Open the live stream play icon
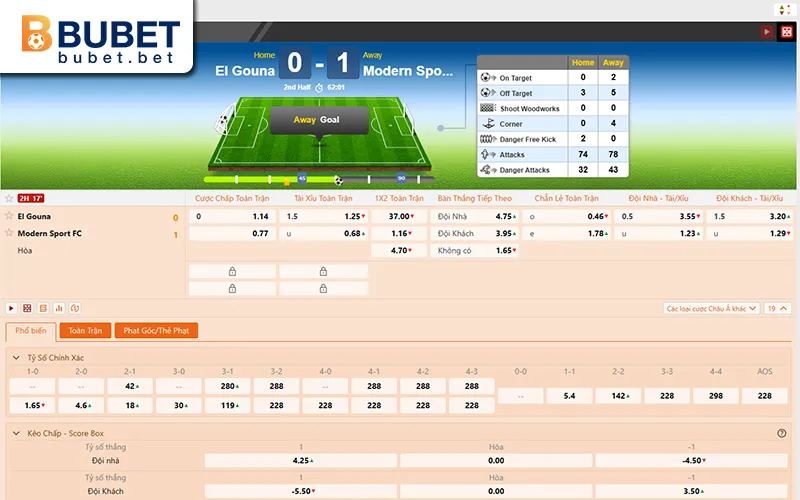The width and height of the screenshot is (800, 500). click(11, 308)
